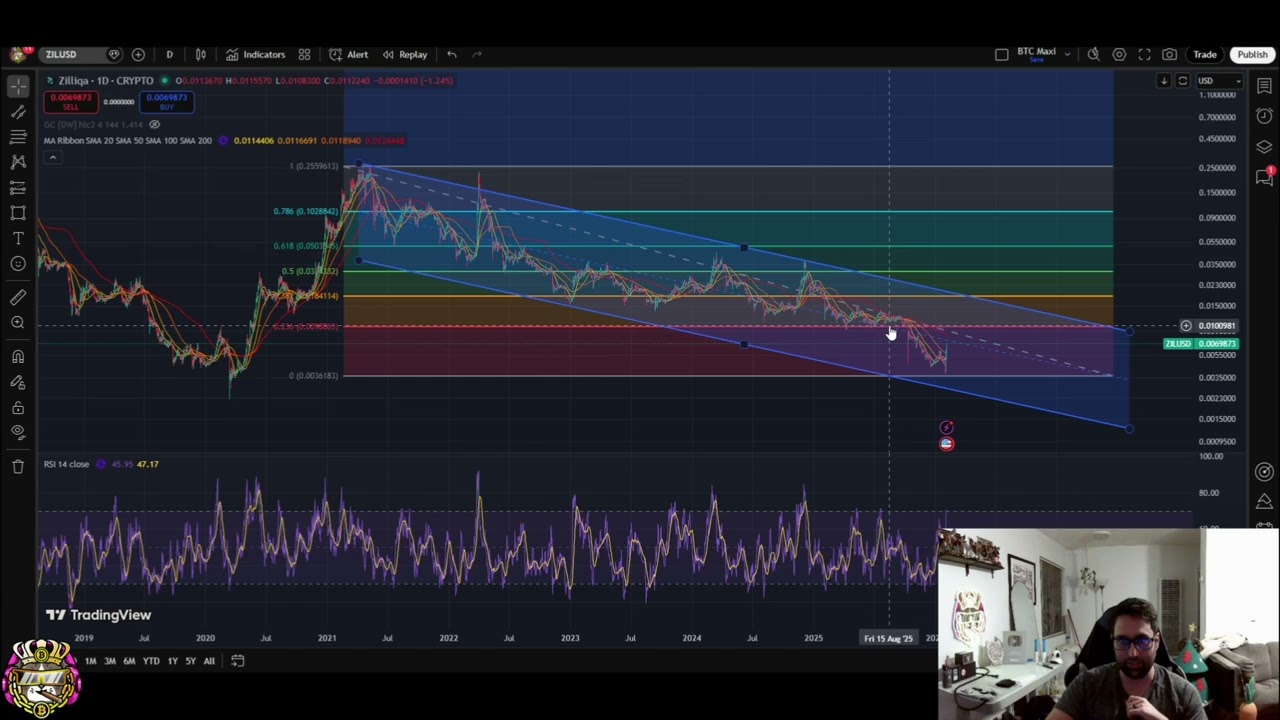The image size is (1280, 720).
Task: Click the down arrow button beside USD
Action: click(1164, 80)
